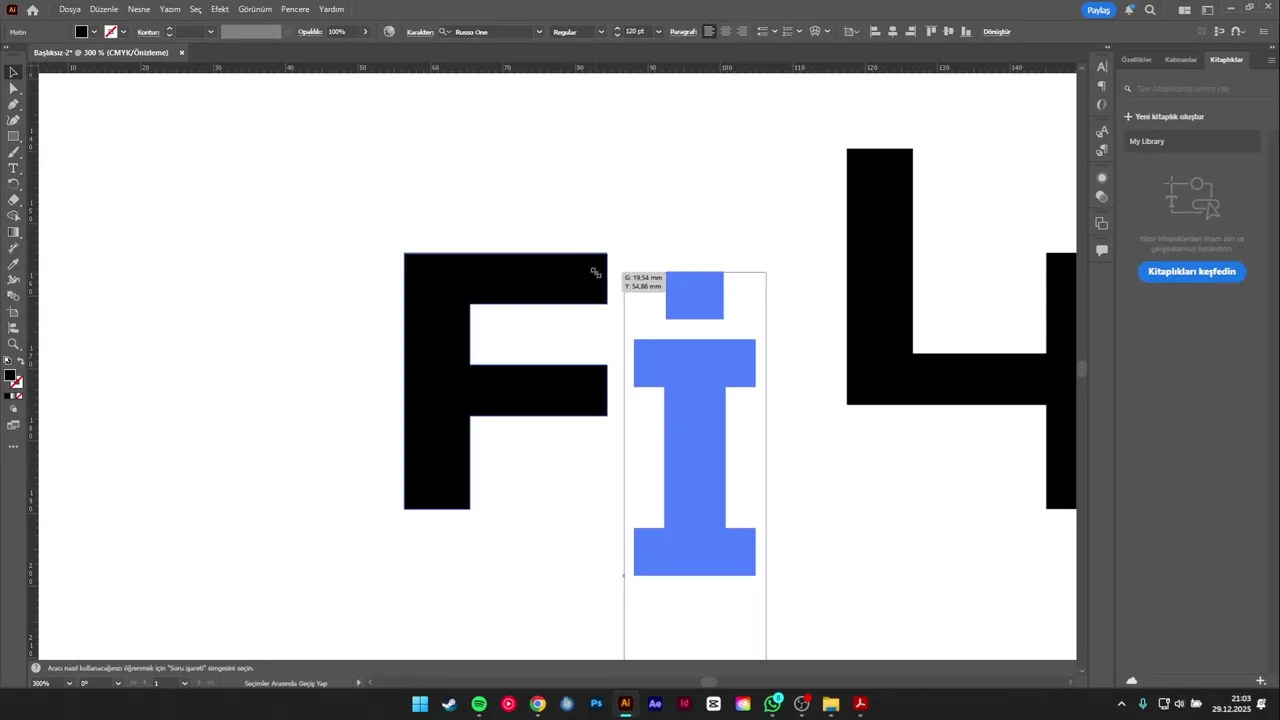Click the Paylaş share button
This screenshot has height=720, width=1280.
tap(1099, 10)
